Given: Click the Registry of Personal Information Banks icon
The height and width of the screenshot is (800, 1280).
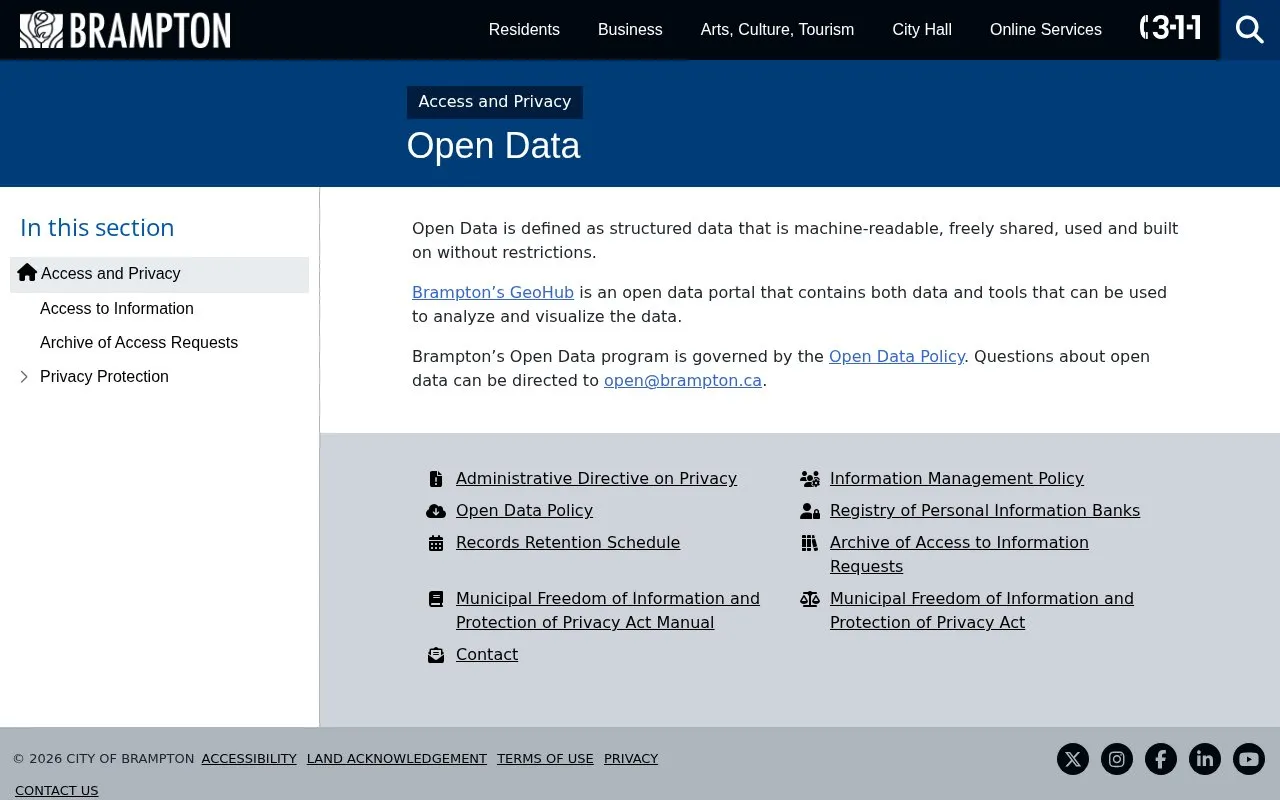Looking at the screenshot, I should click(810, 511).
